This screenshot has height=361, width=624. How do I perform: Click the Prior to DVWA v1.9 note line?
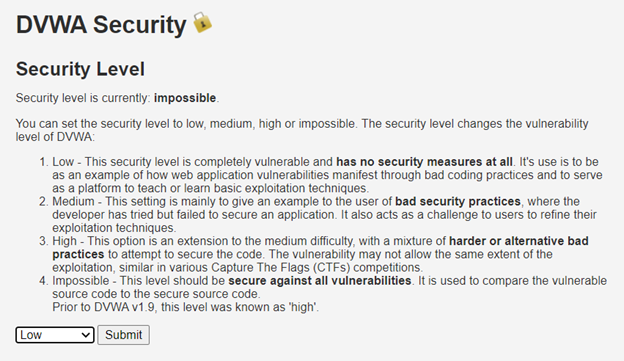[185, 307]
